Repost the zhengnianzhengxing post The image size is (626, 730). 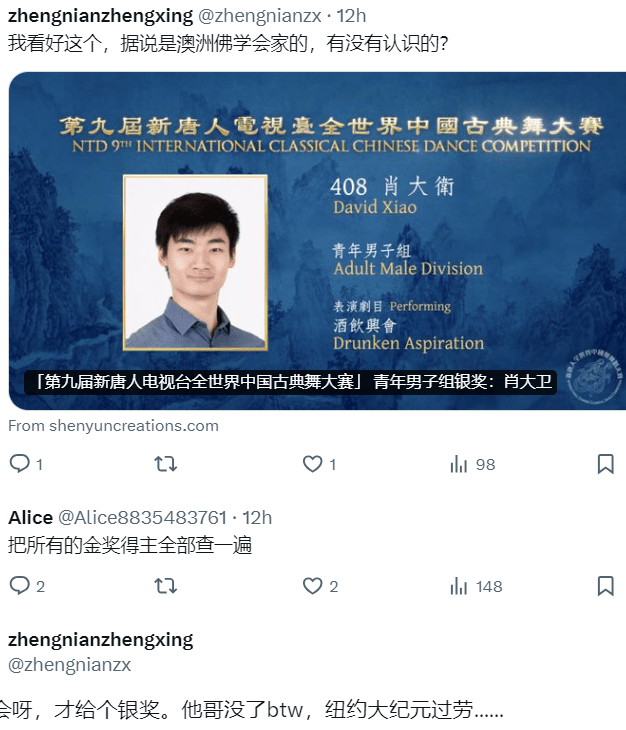tap(165, 464)
